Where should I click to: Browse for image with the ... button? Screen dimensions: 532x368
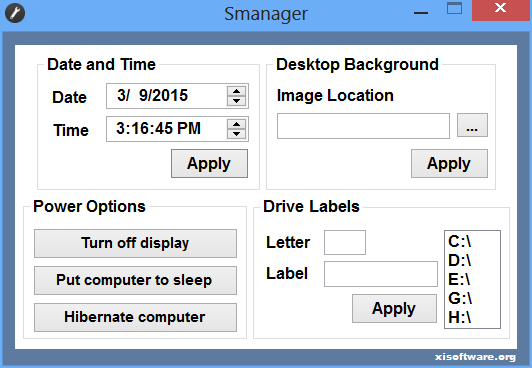(x=472, y=125)
